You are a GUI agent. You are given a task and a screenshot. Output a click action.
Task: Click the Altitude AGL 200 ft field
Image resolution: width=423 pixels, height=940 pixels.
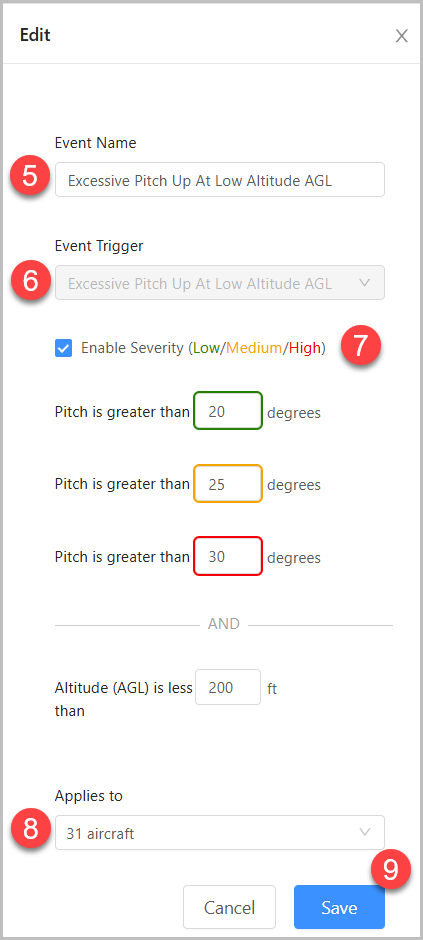coord(228,687)
